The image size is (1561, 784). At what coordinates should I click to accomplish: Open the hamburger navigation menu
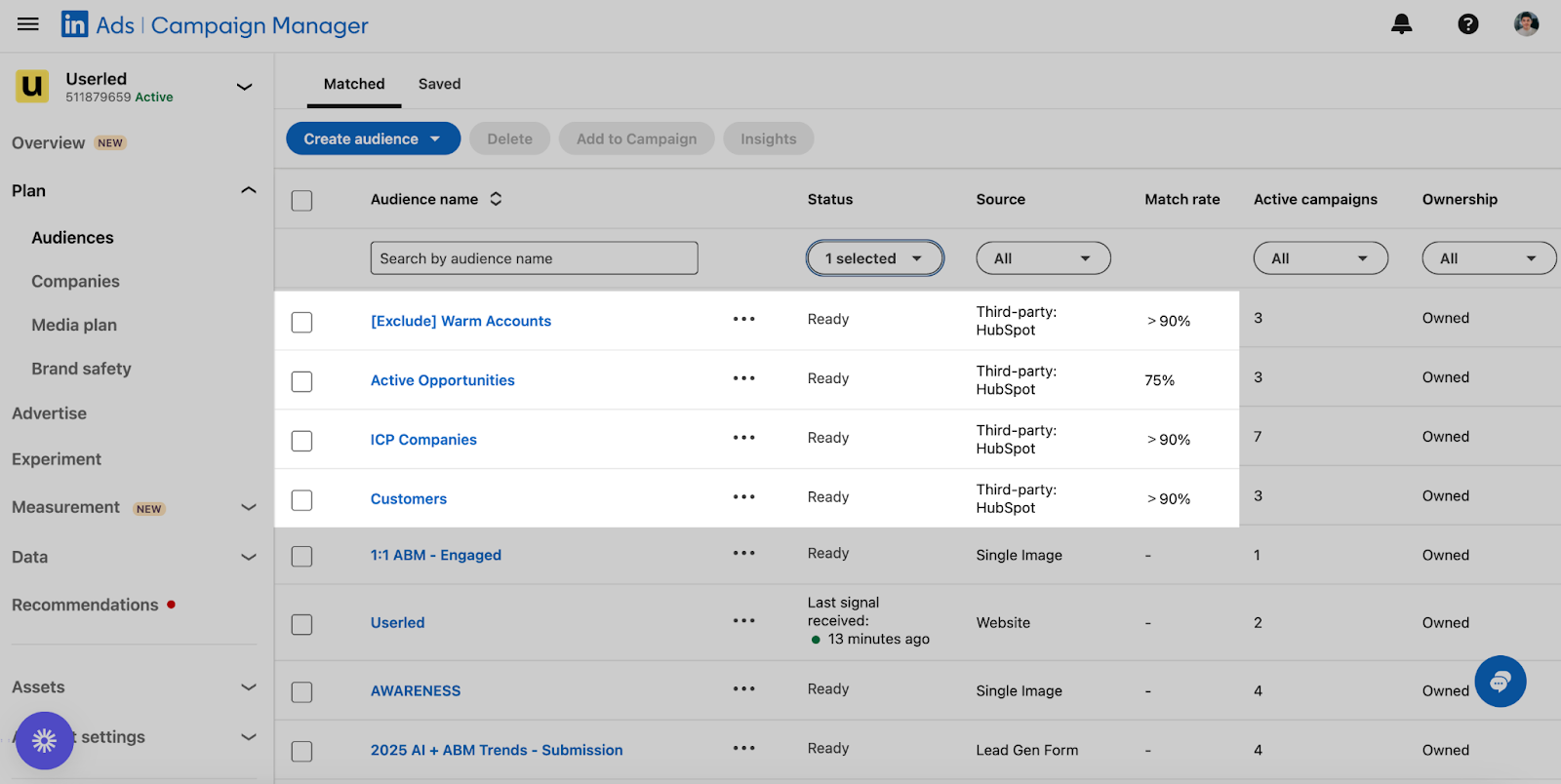[28, 24]
